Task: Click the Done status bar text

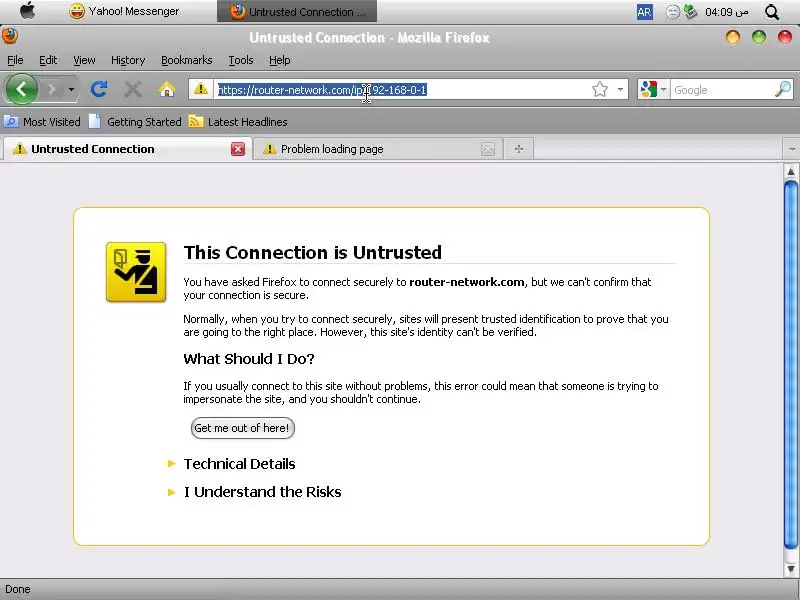Action: 18,589
